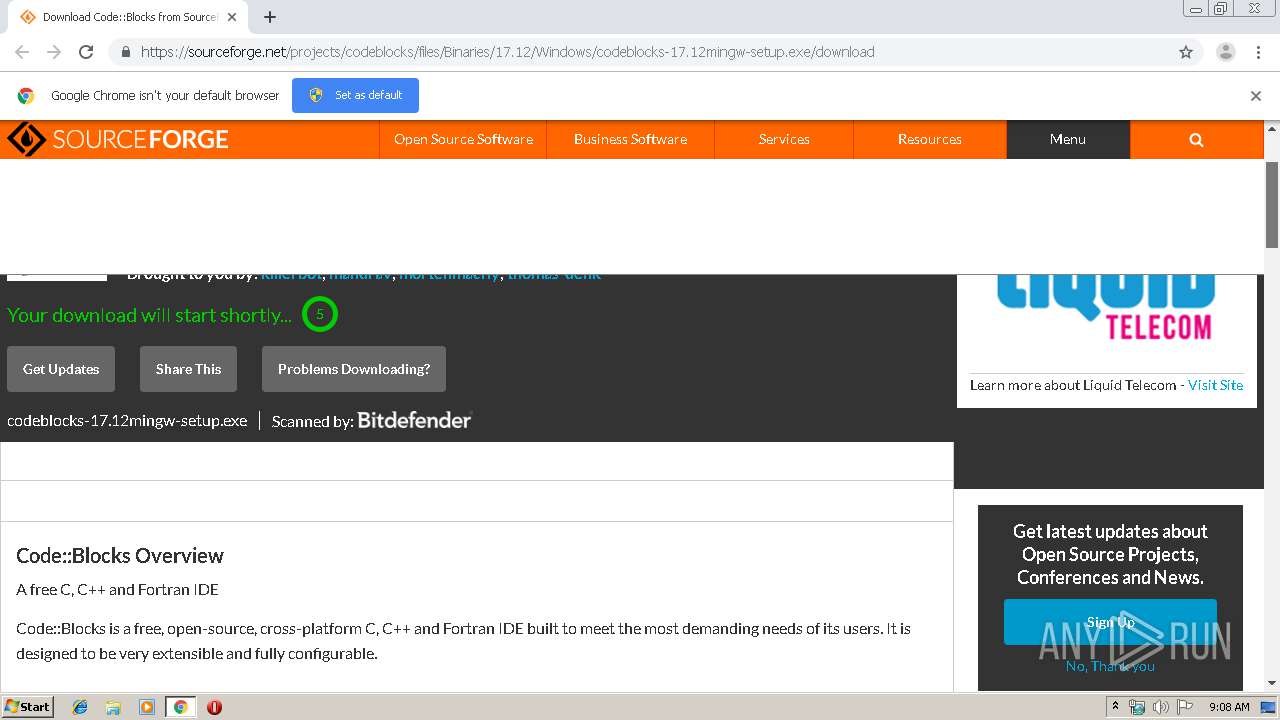Viewport: 1280px width, 720px height.
Task: Dismiss the default browser notification bar
Action: (x=1256, y=96)
